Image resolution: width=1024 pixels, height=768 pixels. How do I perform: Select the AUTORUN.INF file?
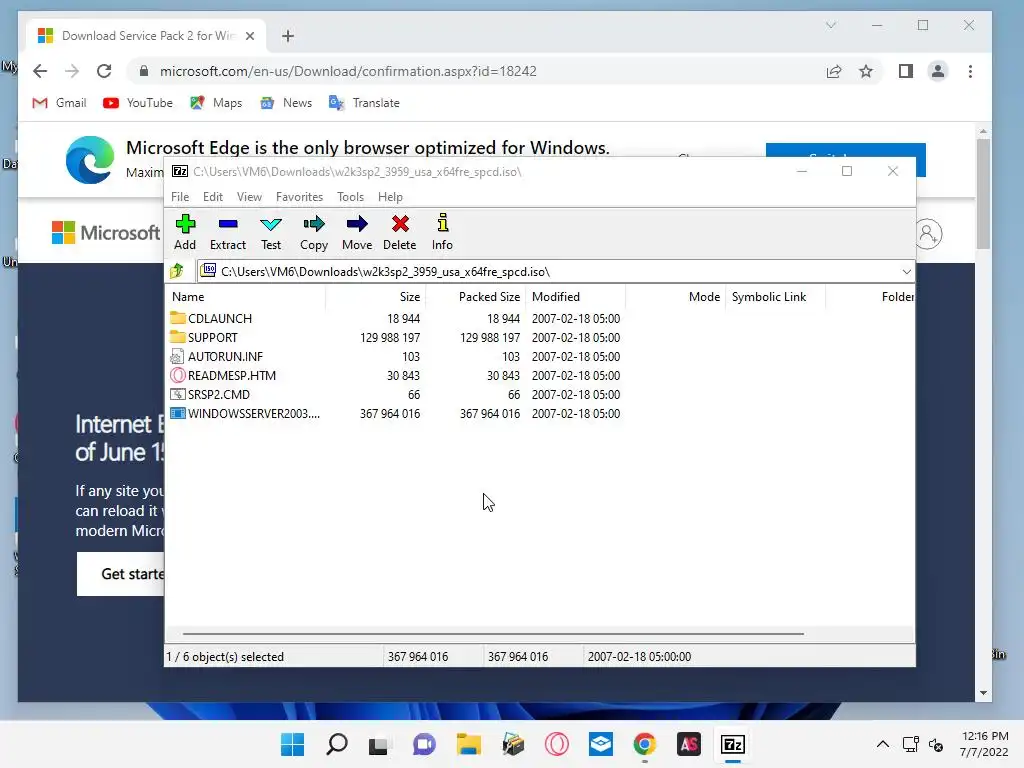pyautogui.click(x=225, y=357)
